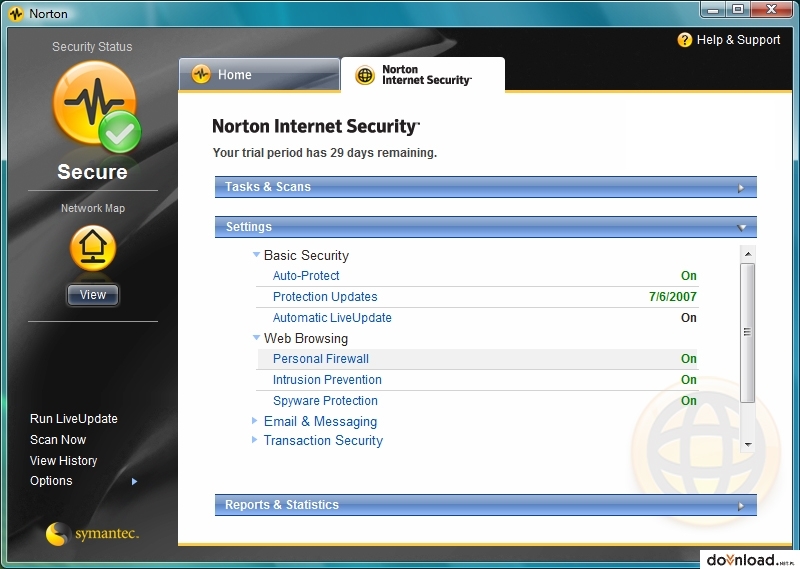Collapse the Basic Security group

point(257,254)
